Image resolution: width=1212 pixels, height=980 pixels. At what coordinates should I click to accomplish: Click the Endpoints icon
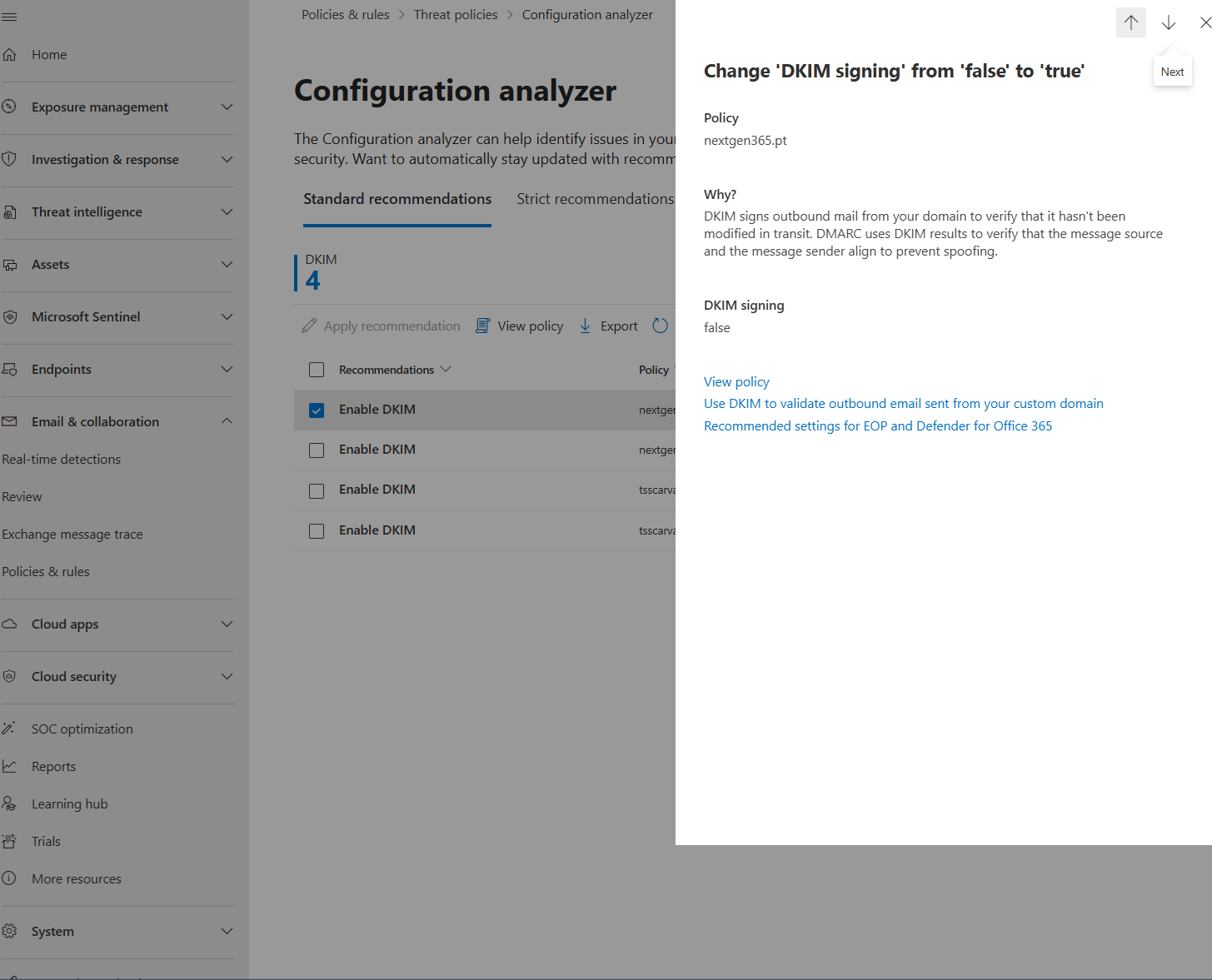[x=10, y=370]
